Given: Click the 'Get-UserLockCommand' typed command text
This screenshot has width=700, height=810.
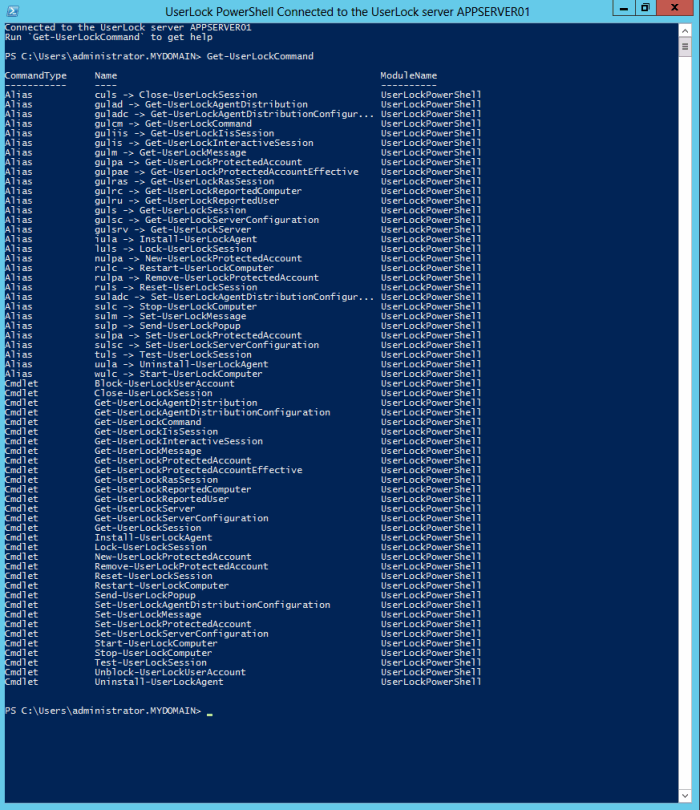Looking at the screenshot, I should pyautogui.click(x=260, y=56).
